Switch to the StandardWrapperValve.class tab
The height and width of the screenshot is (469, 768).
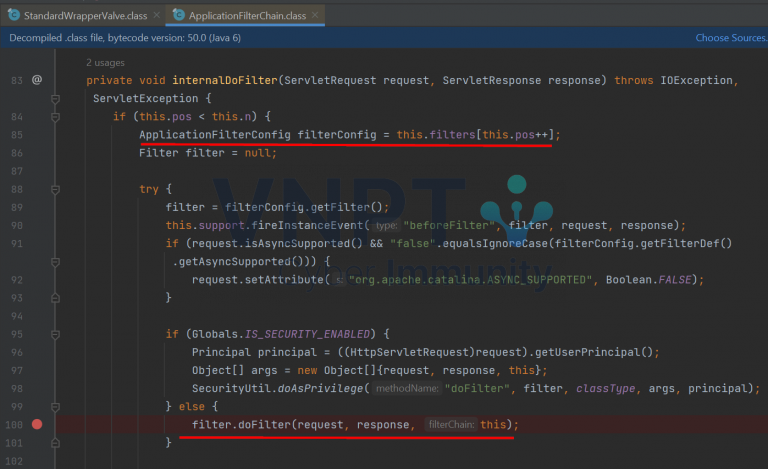(85, 15)
